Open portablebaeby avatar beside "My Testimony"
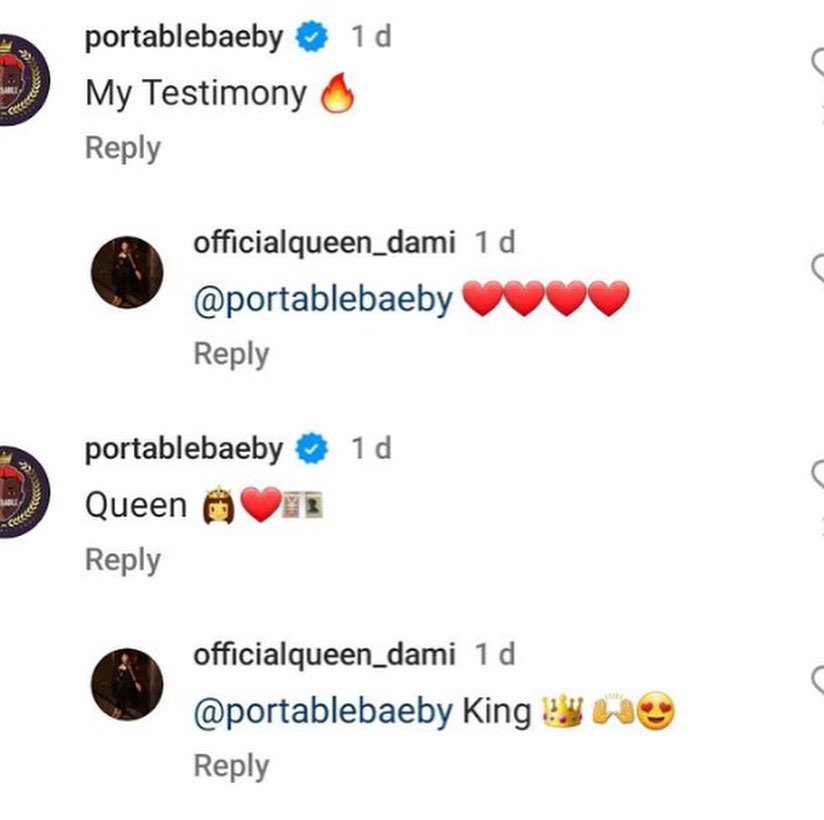824x820 pixels. [x=12, y=80]
